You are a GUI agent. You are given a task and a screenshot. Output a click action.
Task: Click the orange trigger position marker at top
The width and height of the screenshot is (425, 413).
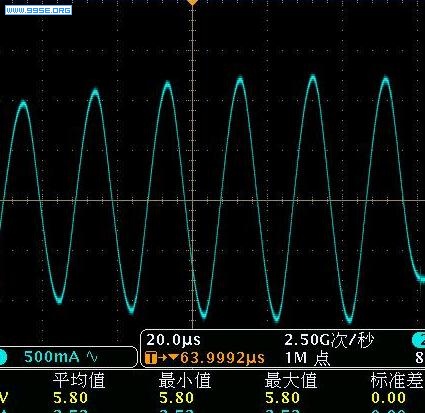(x=192, y=2)
